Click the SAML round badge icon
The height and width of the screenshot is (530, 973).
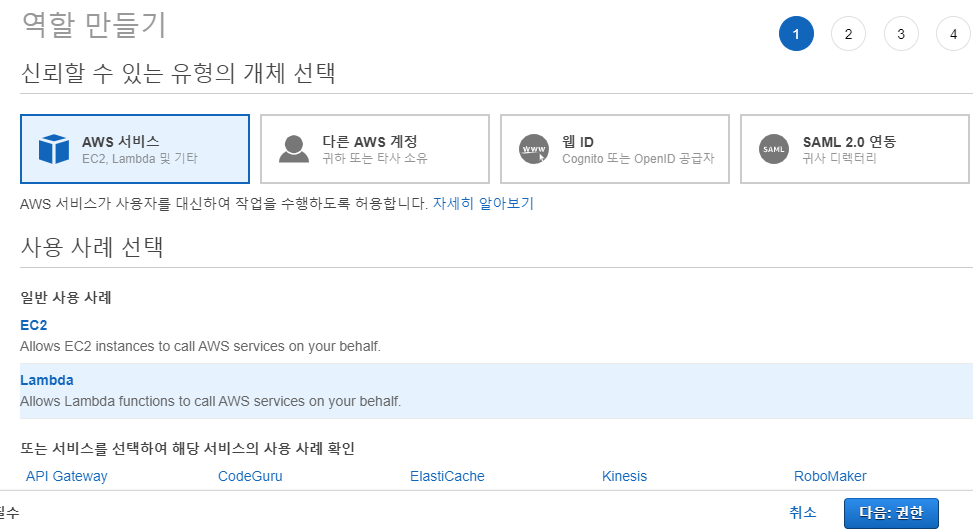click(774, 149)
